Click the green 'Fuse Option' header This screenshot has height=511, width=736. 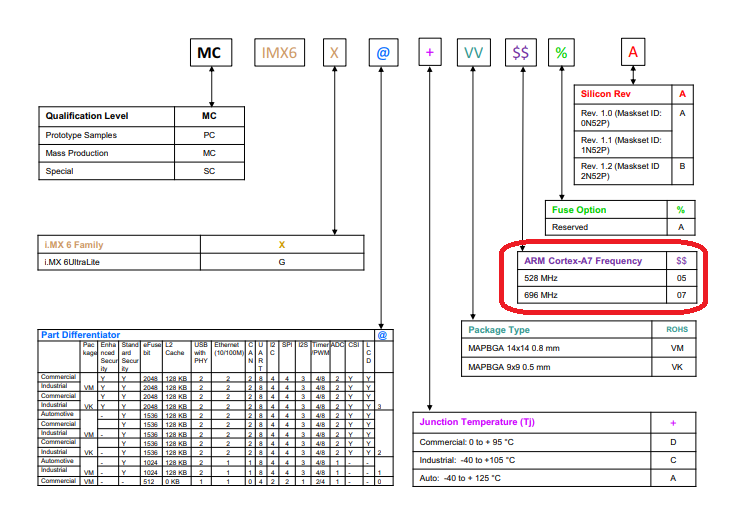click(579, 210)
